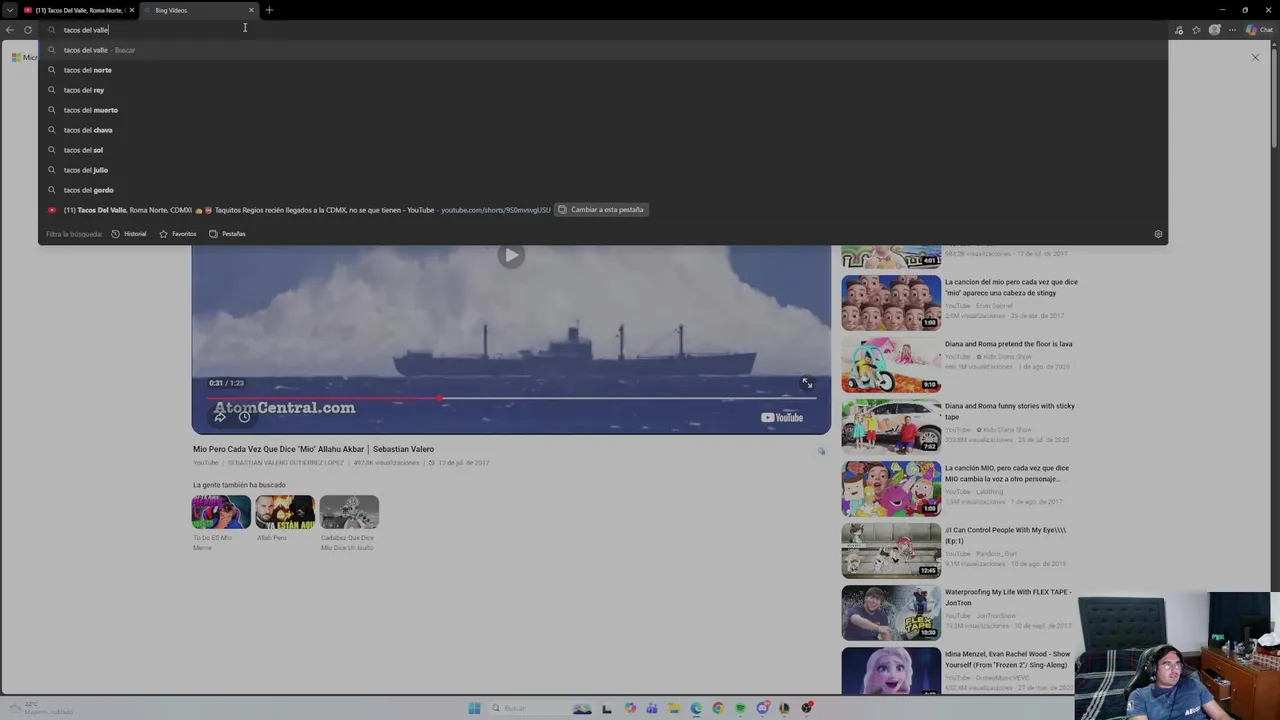1280x720 pixels.
Task: Seek on the video progress bar
Action: tap(511, 398)
